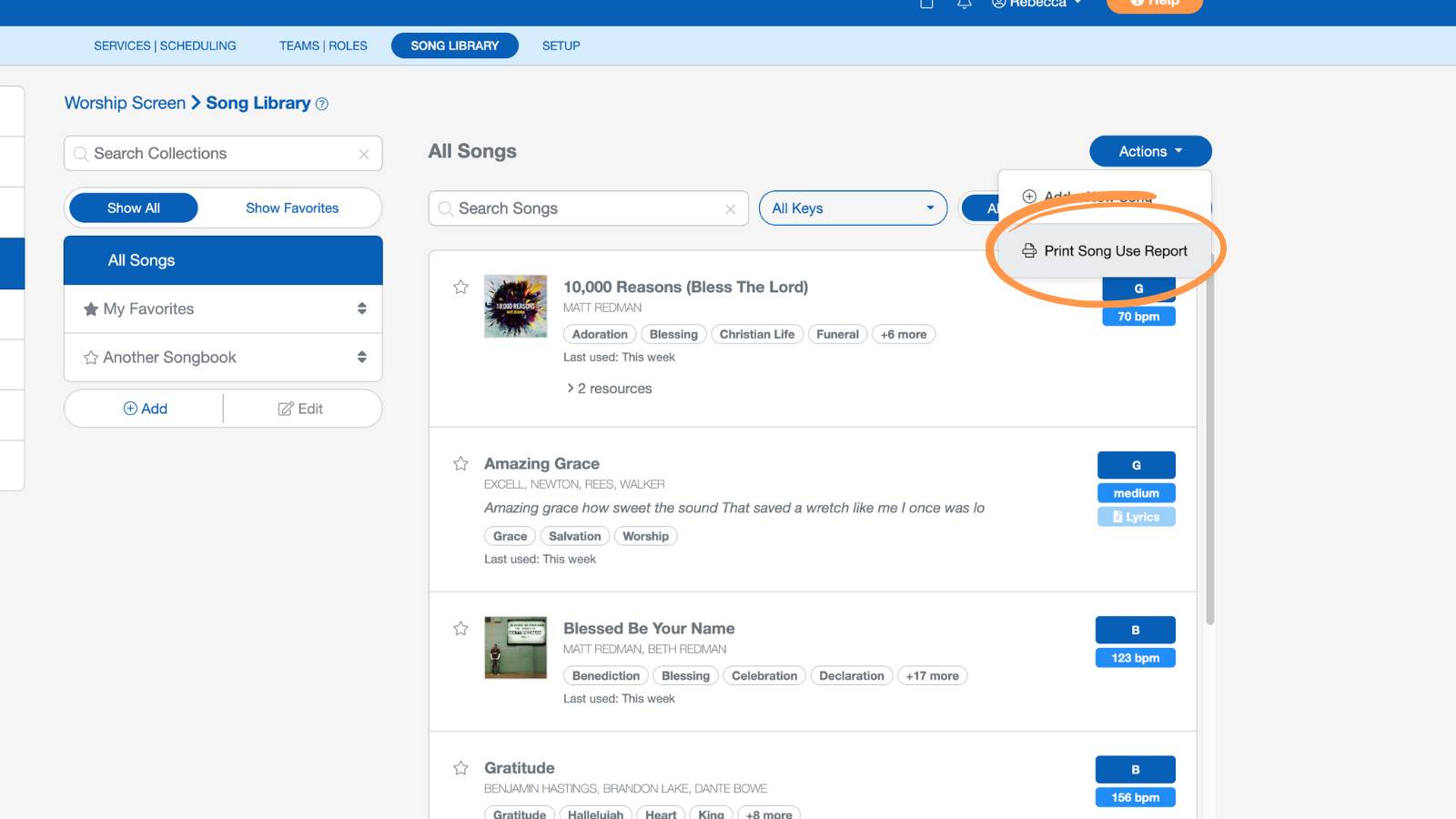Select Another Songbook collection
This screenshot has height=819, width=1456.
coord(223,358)
